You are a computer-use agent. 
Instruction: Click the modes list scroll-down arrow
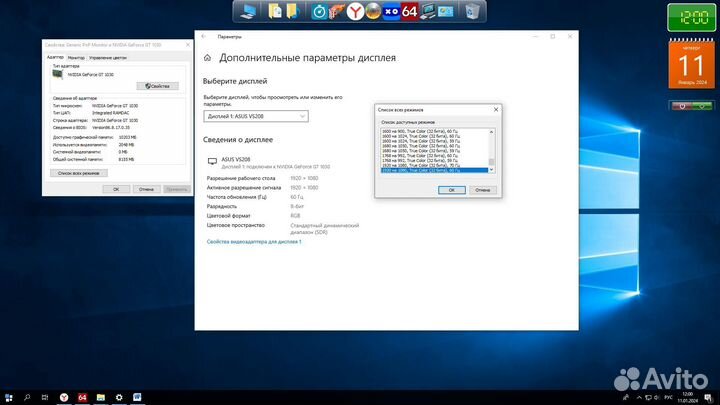pos(491,170)
